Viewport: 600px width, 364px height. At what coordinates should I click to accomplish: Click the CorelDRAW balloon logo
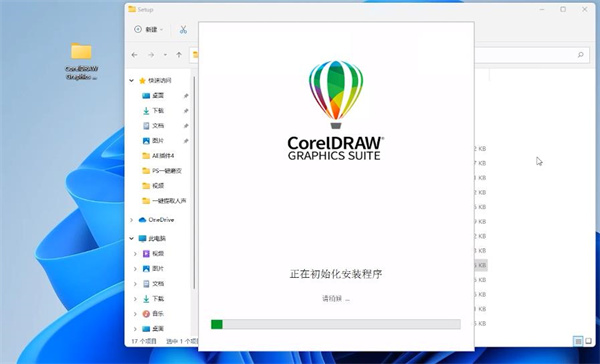[336, 95]
